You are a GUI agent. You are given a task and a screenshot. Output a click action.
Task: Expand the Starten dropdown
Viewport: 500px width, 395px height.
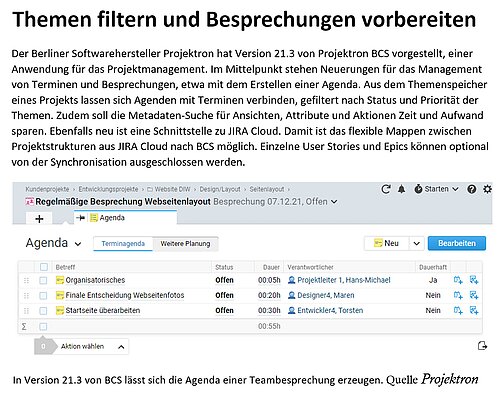(455, 189)
